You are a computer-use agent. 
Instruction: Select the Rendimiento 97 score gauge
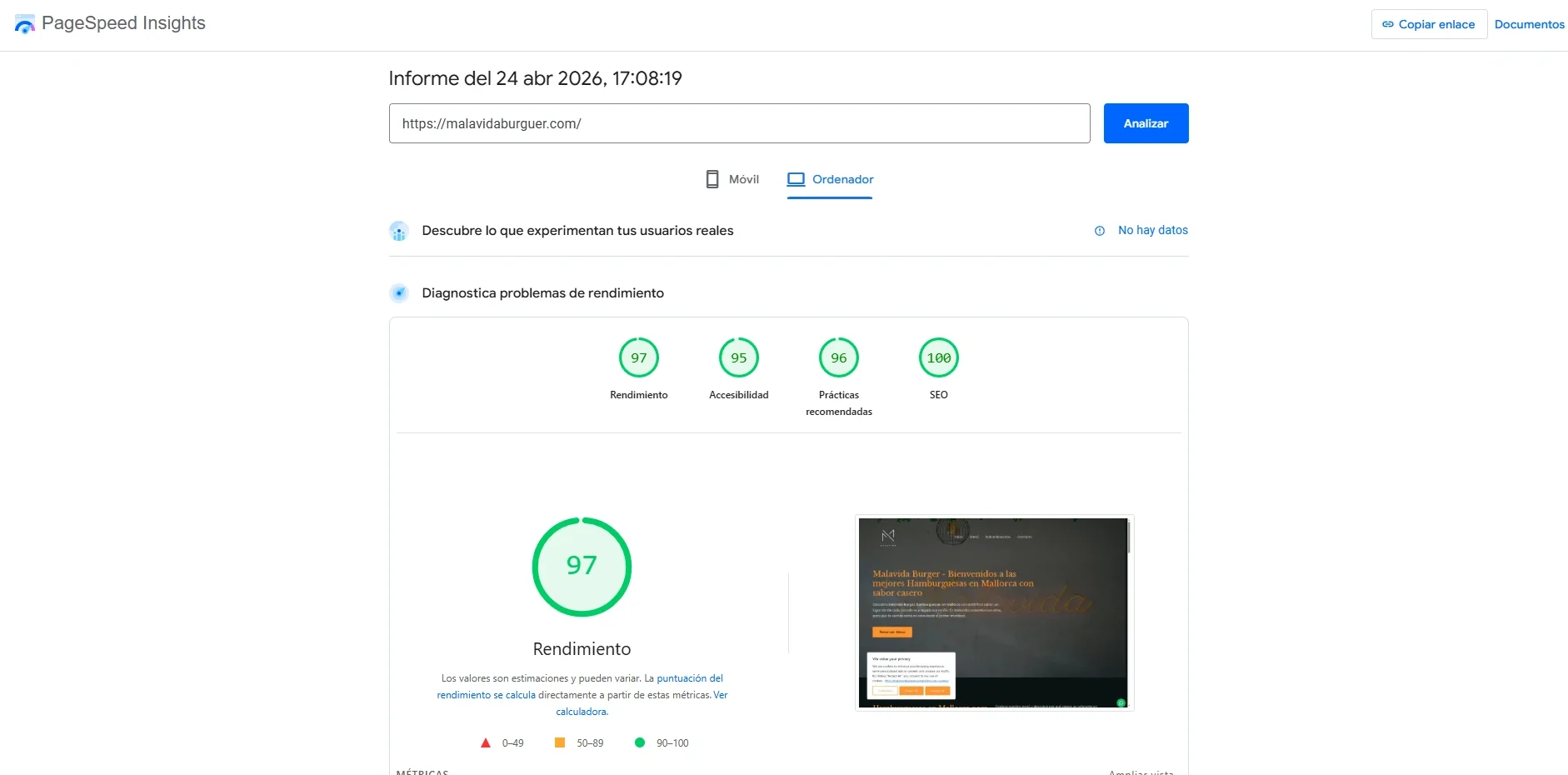tap(639, 357)
